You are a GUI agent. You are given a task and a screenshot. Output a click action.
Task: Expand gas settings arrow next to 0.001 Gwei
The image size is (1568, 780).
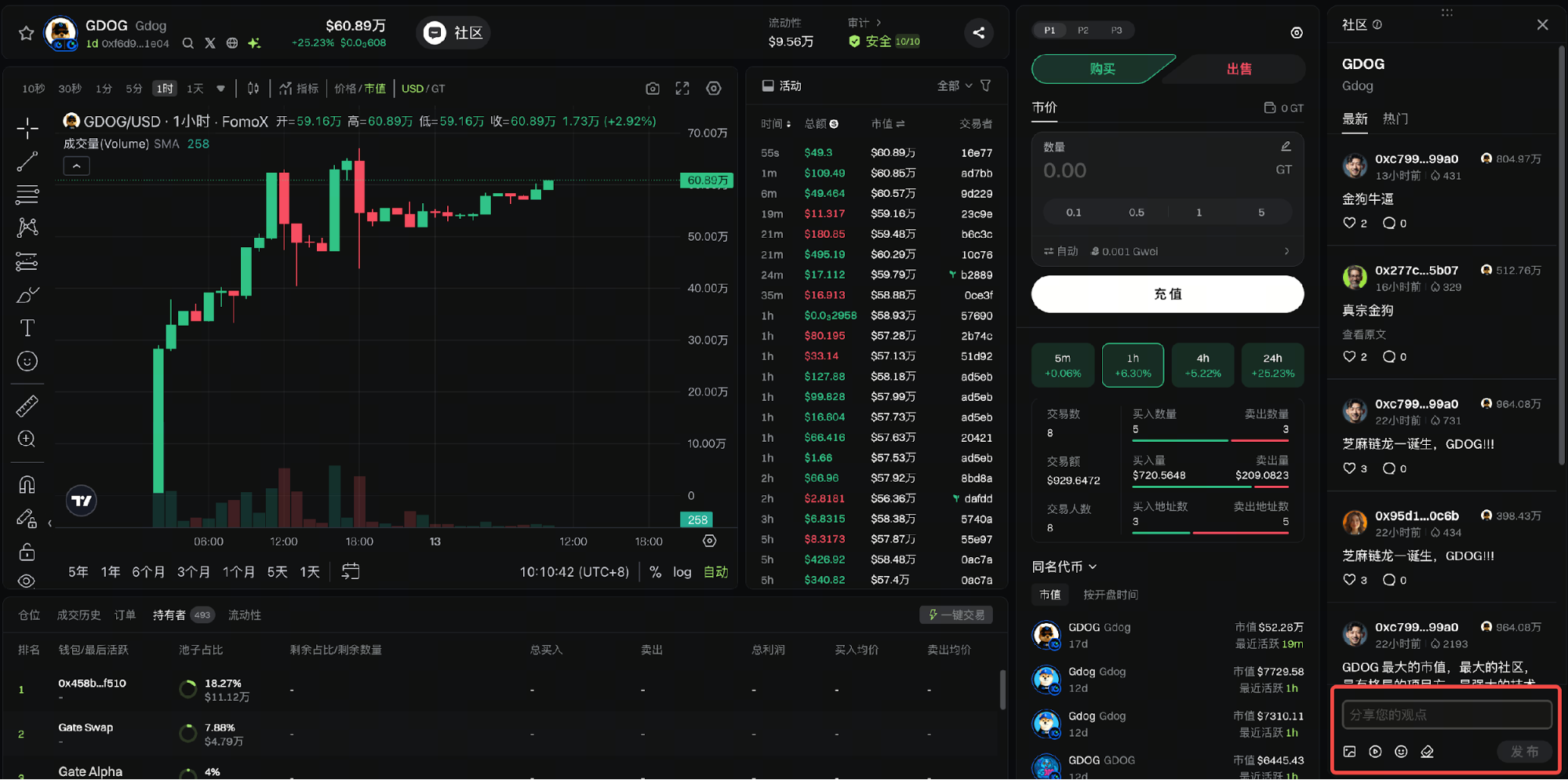[x=1287, y=251]
